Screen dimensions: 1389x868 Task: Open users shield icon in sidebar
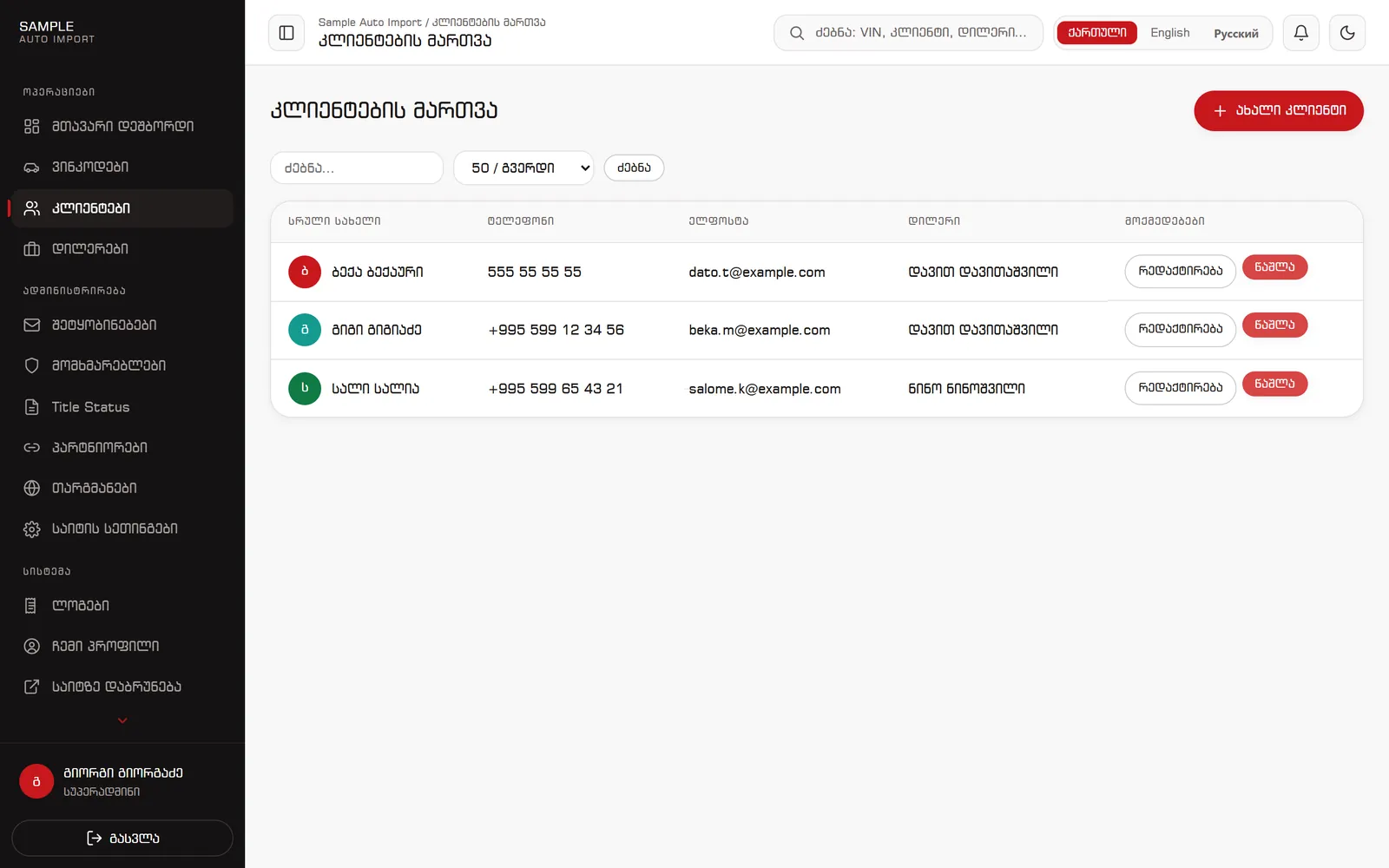(32, 365)
